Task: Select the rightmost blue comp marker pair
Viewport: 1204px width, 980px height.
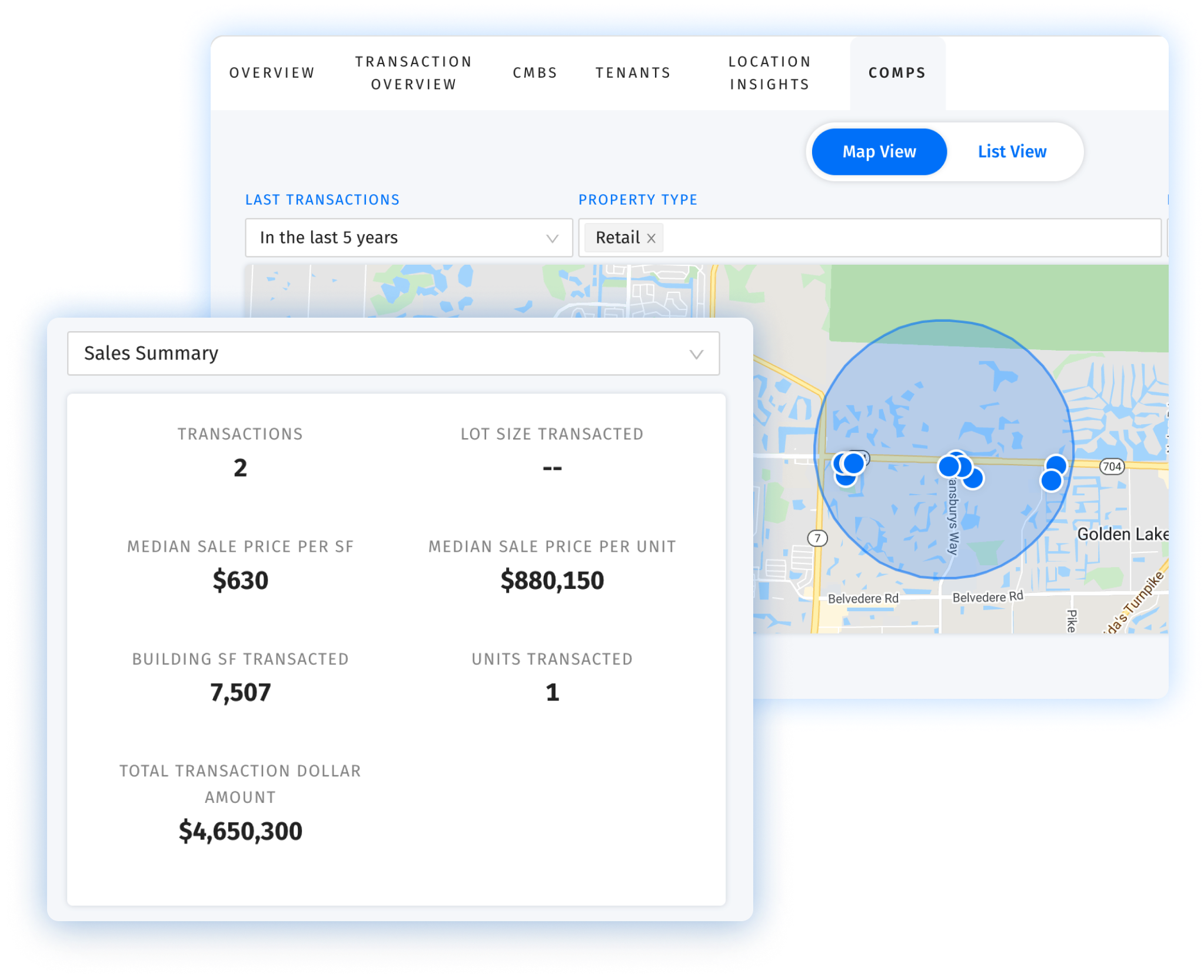Action: (x=1053, y=474)
